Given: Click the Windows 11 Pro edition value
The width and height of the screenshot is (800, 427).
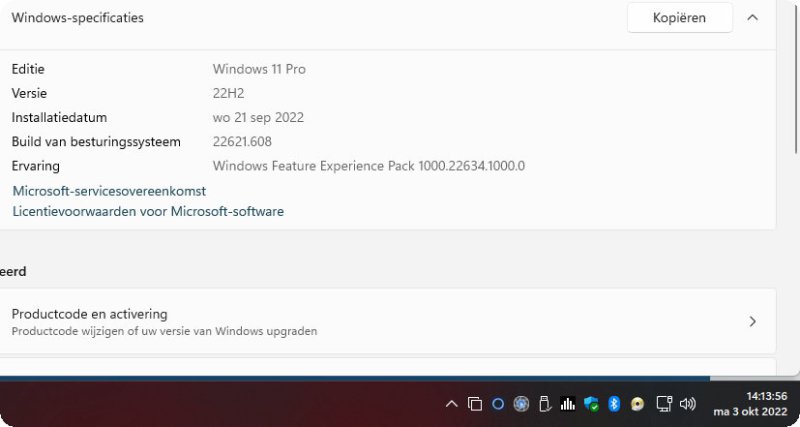Looking at the screenshot, I should 259,69.
